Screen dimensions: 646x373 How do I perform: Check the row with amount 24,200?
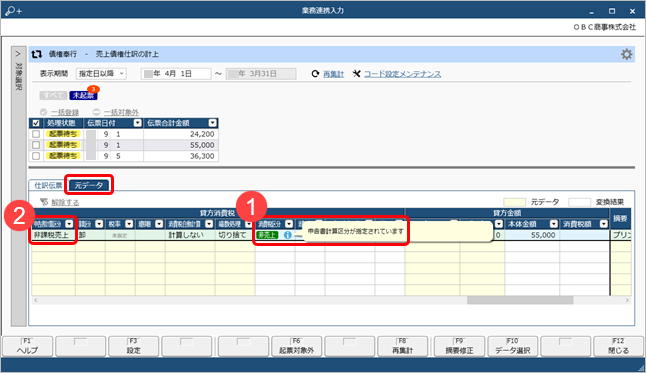pyautogui.click(x=36, y=134)
